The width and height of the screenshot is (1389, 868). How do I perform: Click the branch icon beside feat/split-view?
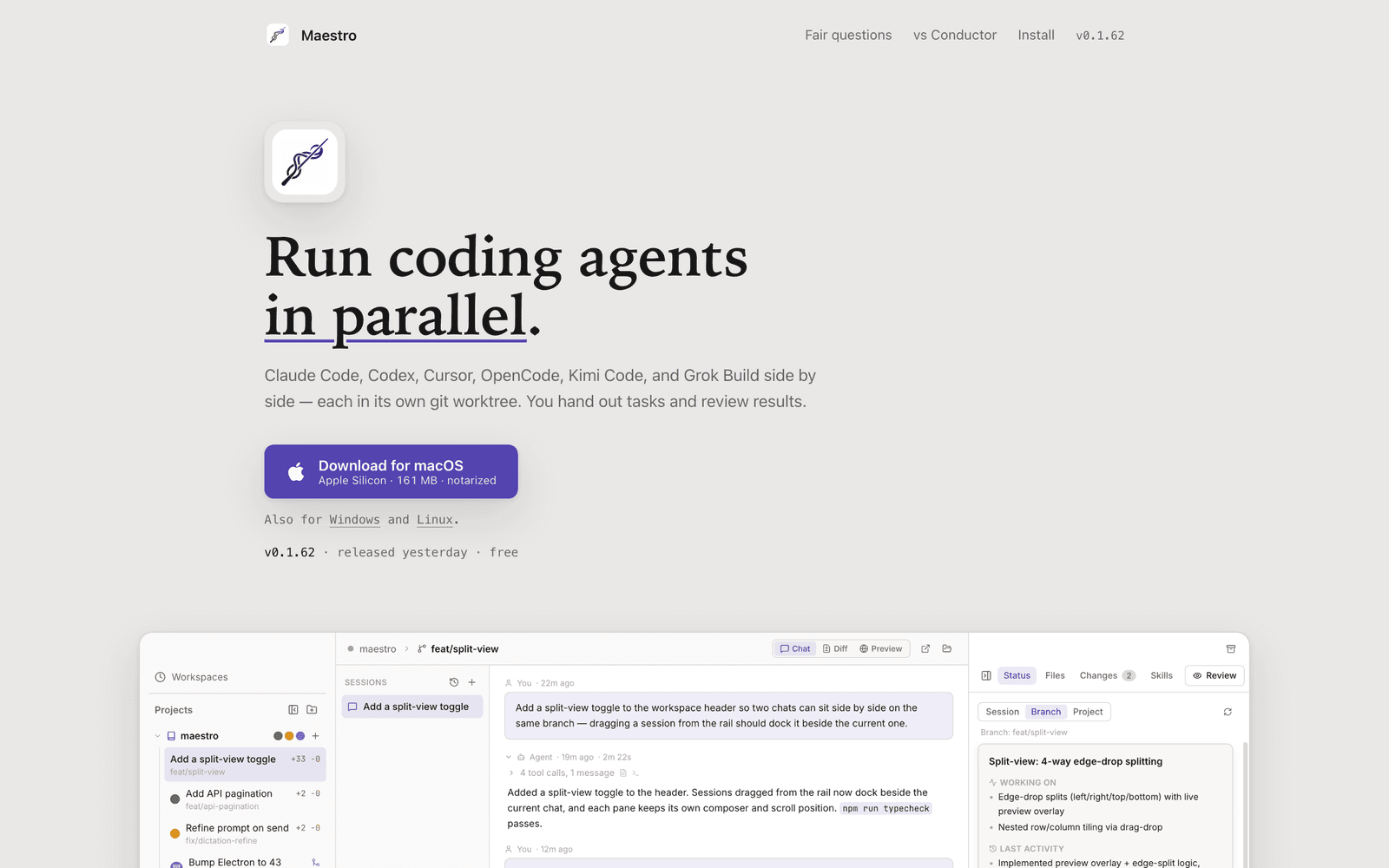422,649
